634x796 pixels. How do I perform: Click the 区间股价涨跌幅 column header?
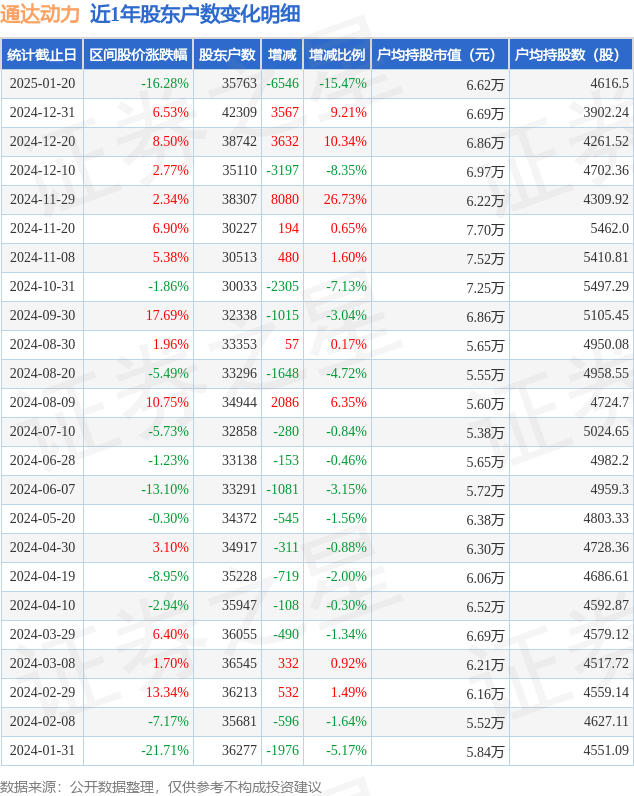coord(138,54)
